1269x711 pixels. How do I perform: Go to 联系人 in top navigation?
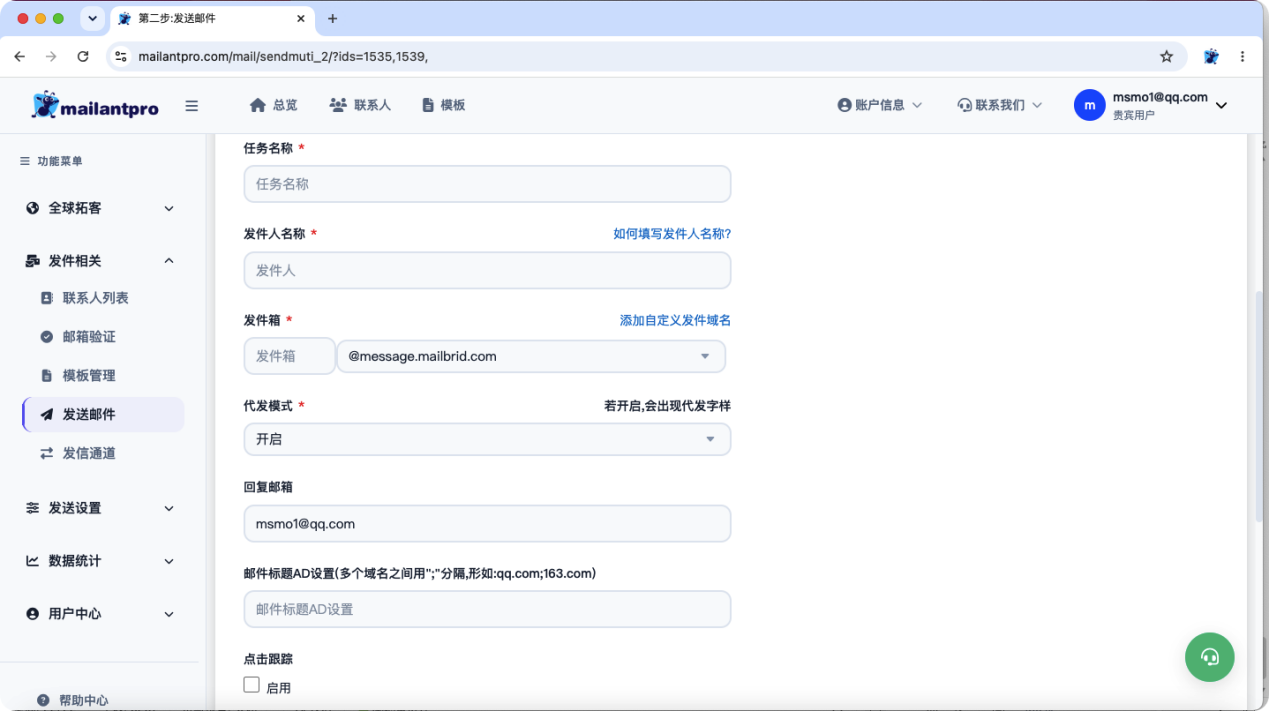[360, 105]
